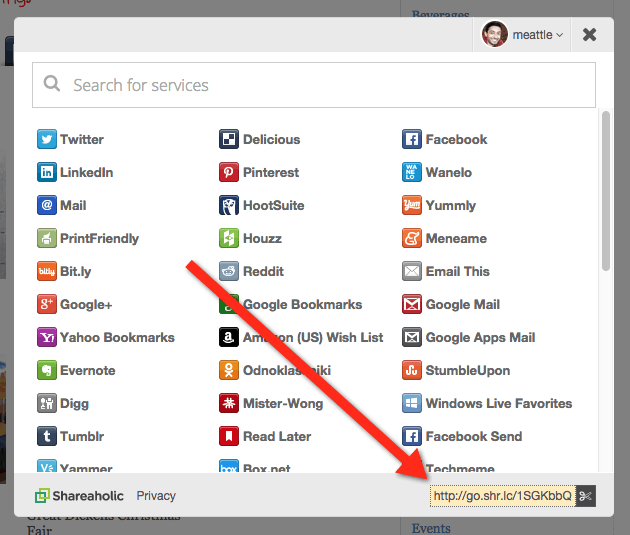Focus the Search for services field
Screen dimensions: 630x535
314,85
